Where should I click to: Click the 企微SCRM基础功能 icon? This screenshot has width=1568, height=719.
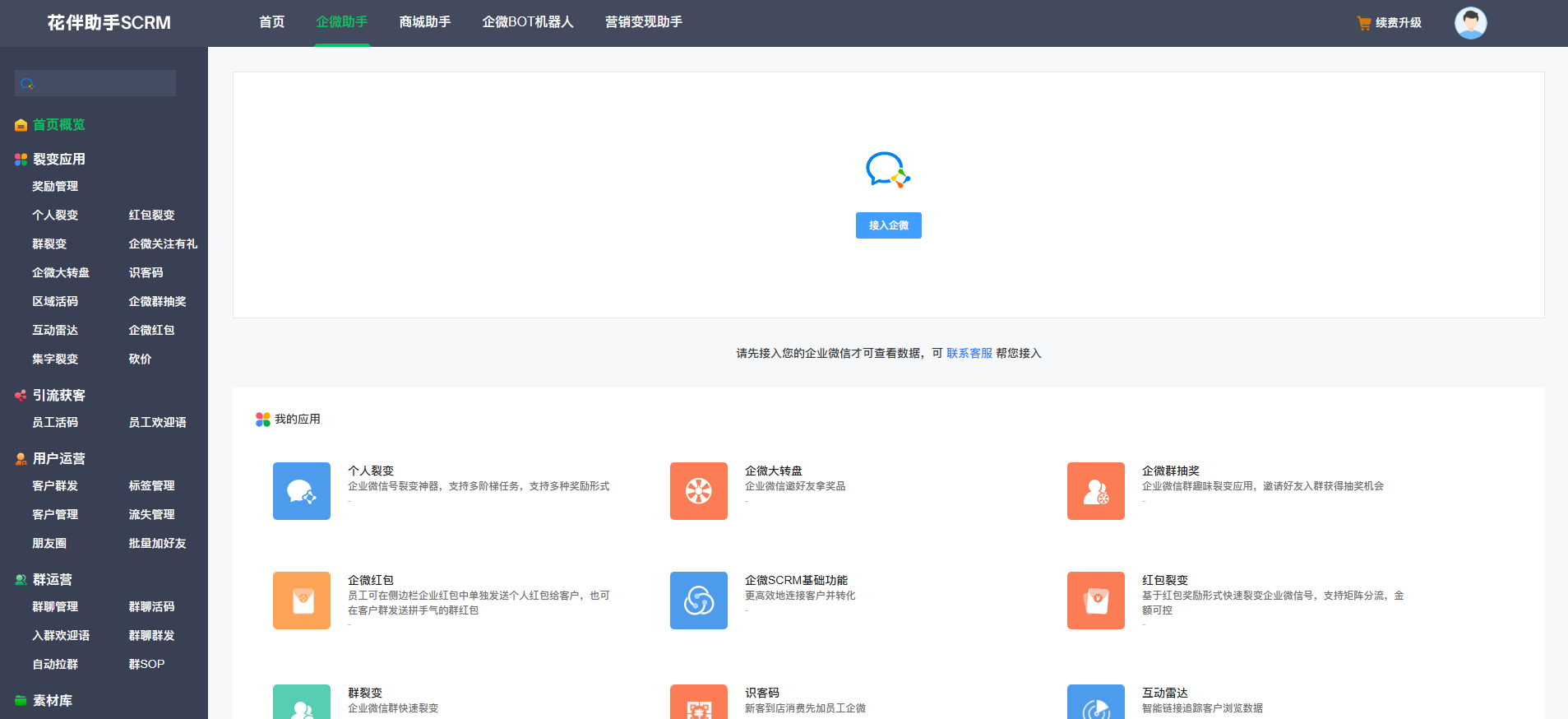click(x=699, y=601)
